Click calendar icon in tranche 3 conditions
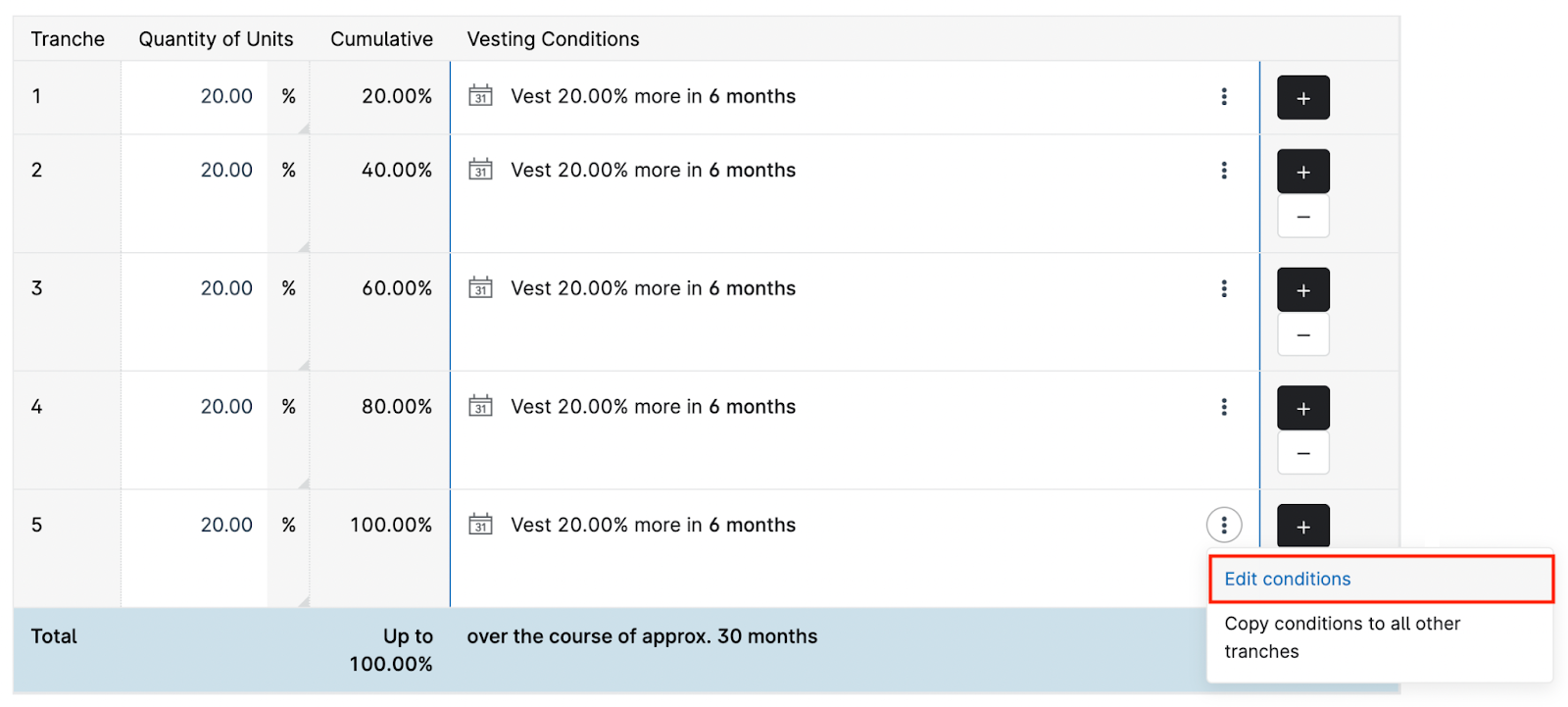The height and width of the screenshot is (707, 1568). point(480,287)
